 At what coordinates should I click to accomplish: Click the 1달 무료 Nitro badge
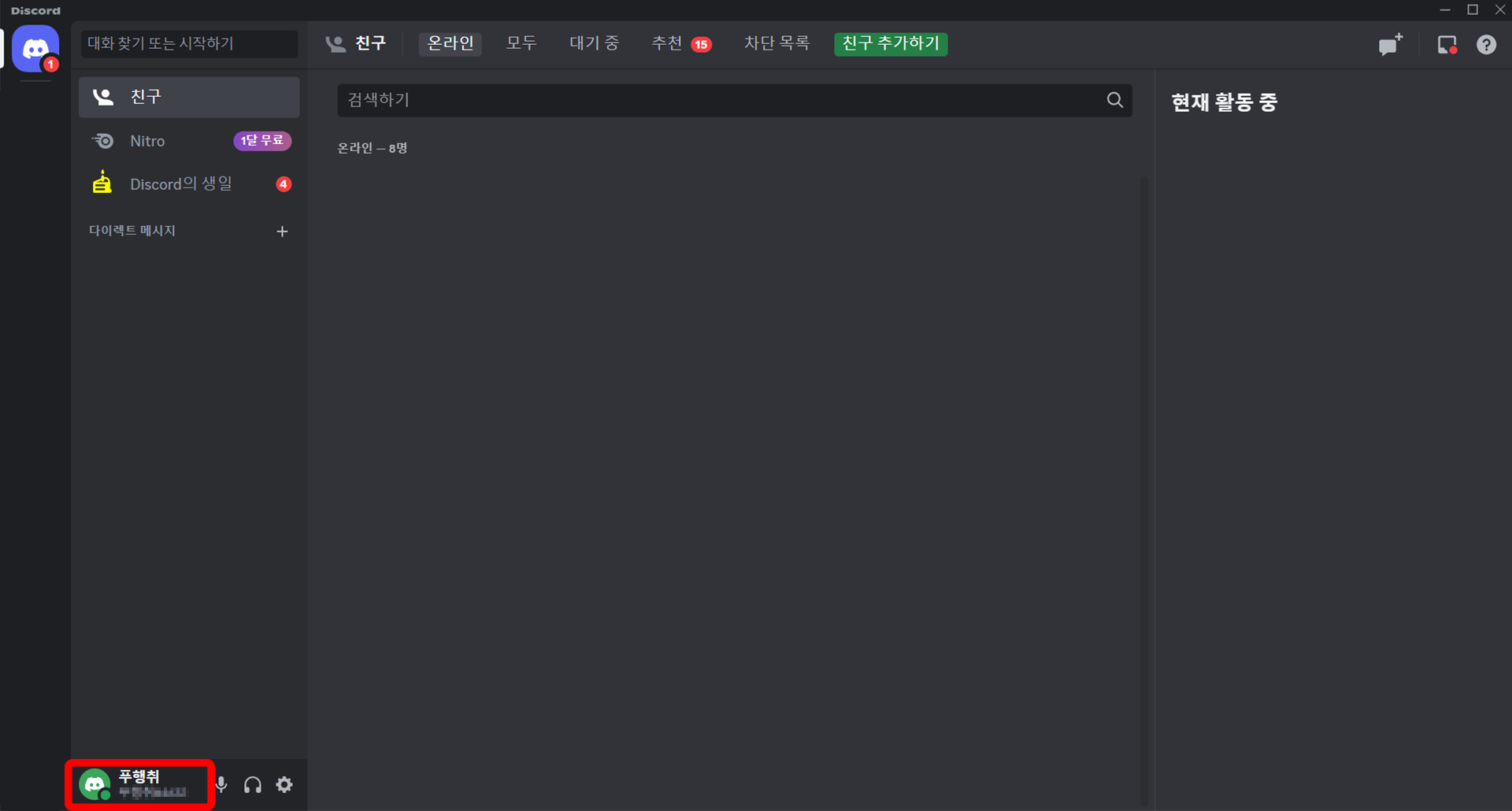click(262, 140)
